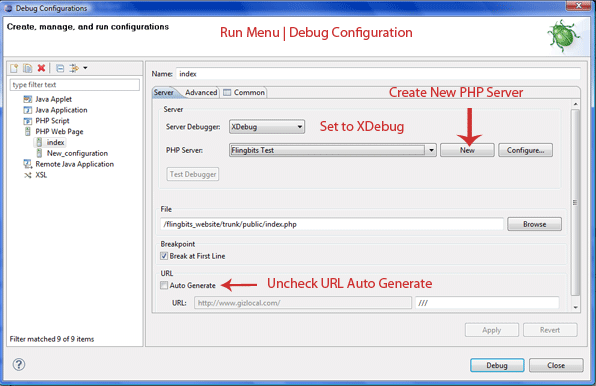This screenshot has width=596, height=386.
Task: Click the Duplicate configuration icon
Action: coord(27,68)
